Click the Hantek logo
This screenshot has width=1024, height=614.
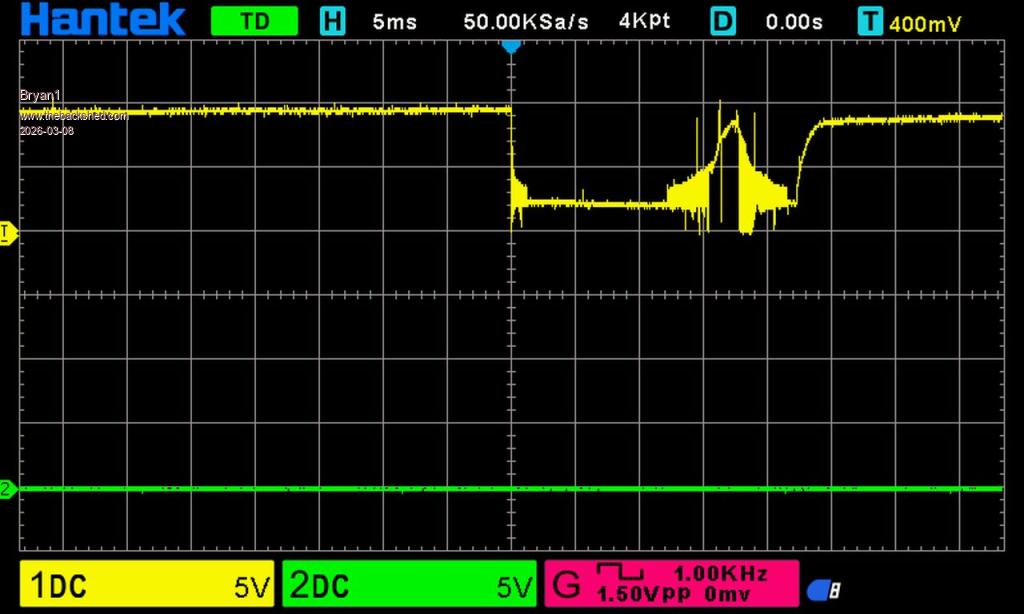93,19
